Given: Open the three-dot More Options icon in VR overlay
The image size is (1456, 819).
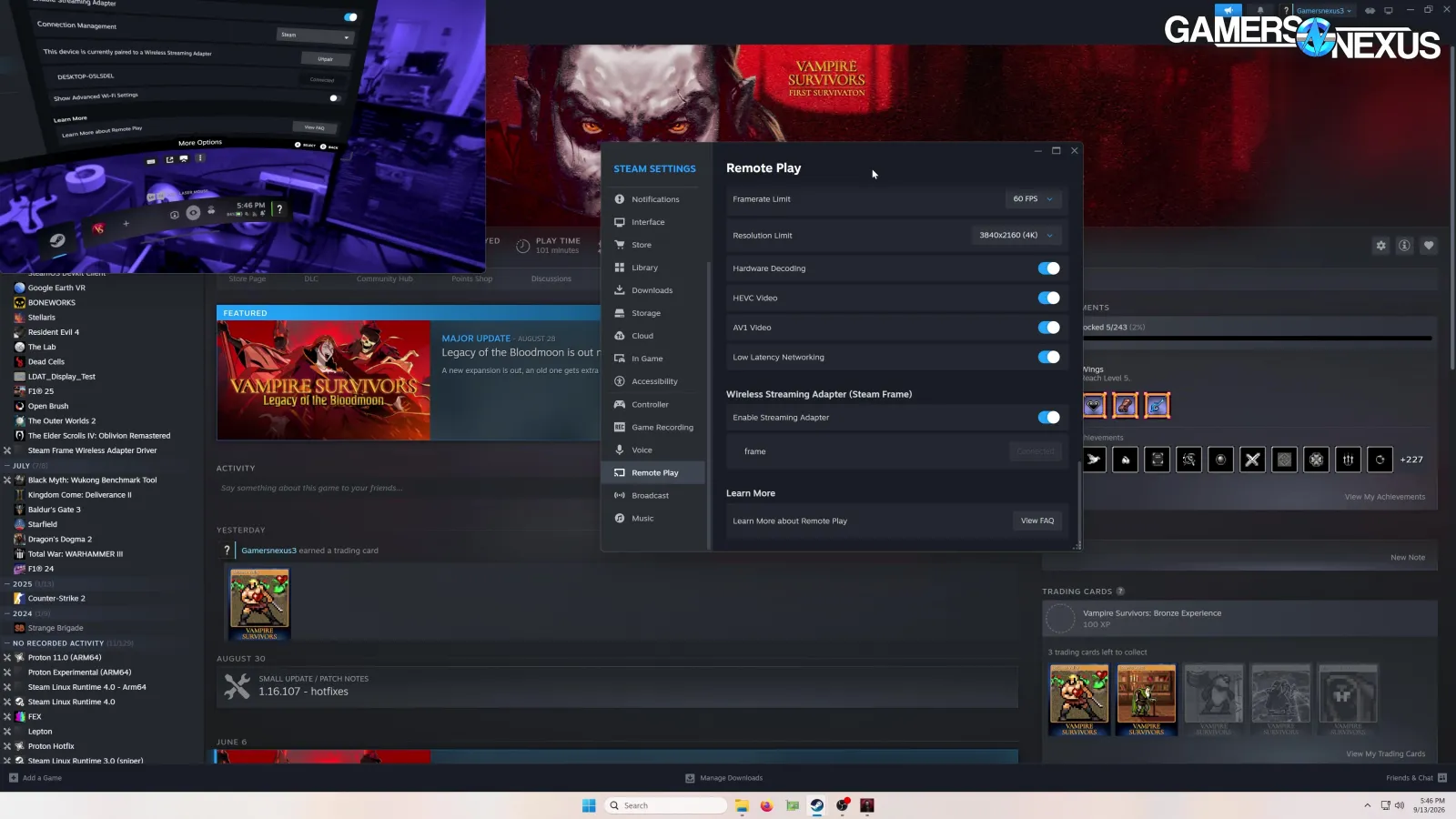Looking at the screenshot, I should tap(200, 158).
